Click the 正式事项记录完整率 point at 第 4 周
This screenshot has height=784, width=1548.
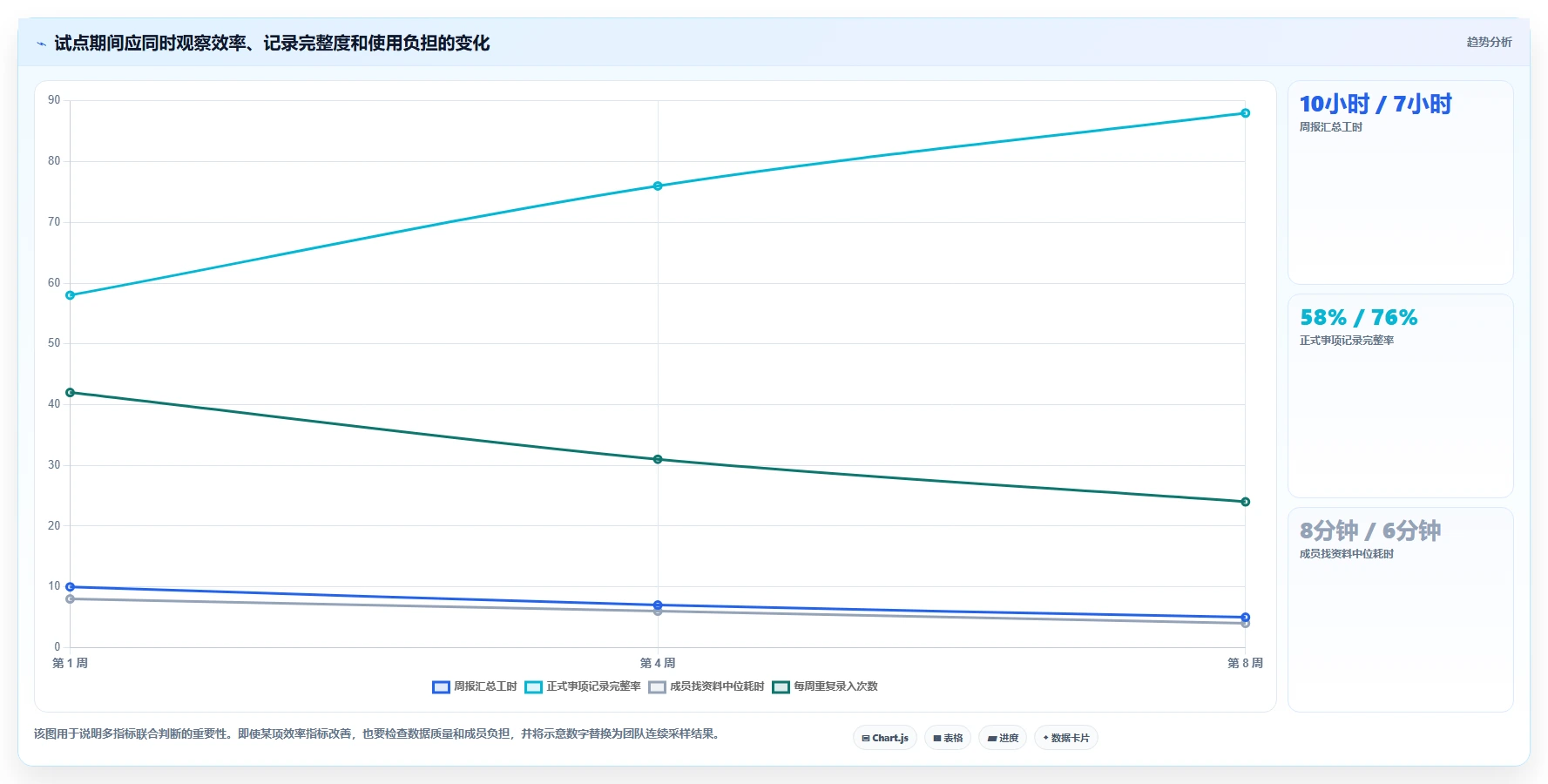[658, 186]
